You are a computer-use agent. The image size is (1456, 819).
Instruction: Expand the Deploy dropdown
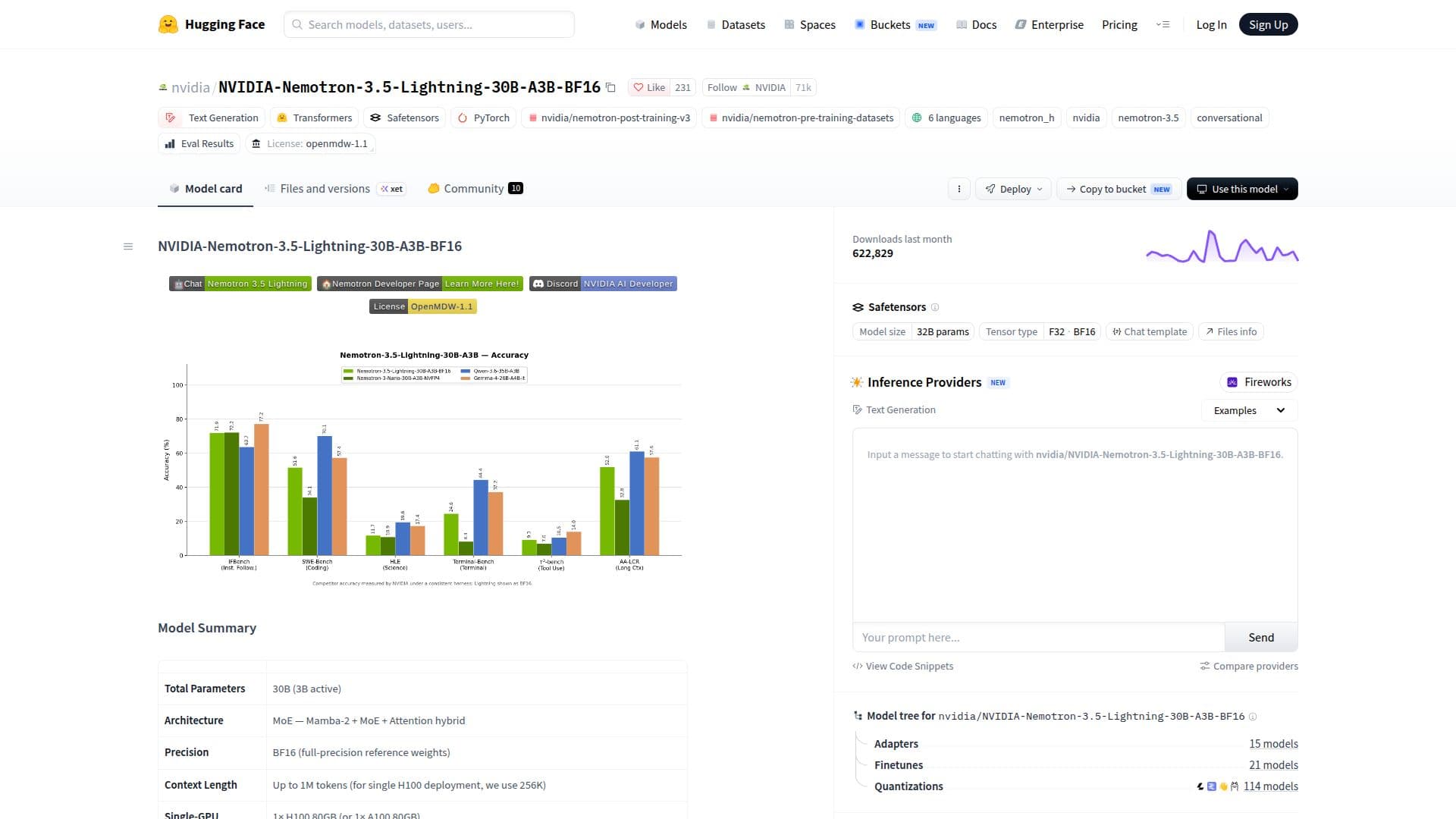click(1013, 189)
